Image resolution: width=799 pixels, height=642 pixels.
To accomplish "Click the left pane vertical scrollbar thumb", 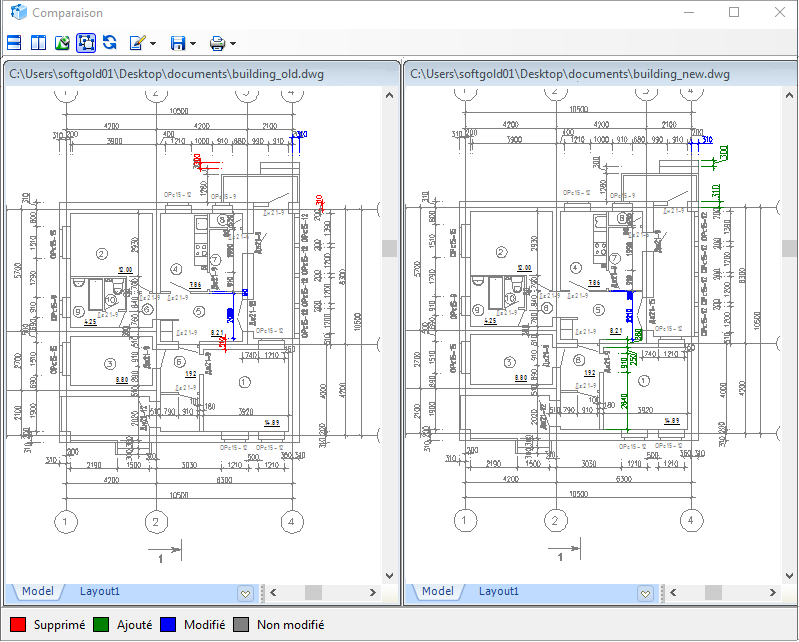I will (390, 248).
